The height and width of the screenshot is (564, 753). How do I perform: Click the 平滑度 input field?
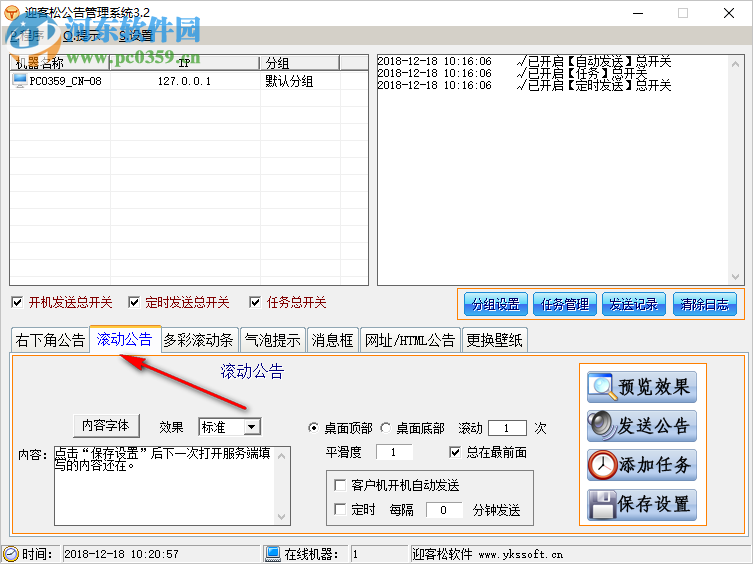394,452
